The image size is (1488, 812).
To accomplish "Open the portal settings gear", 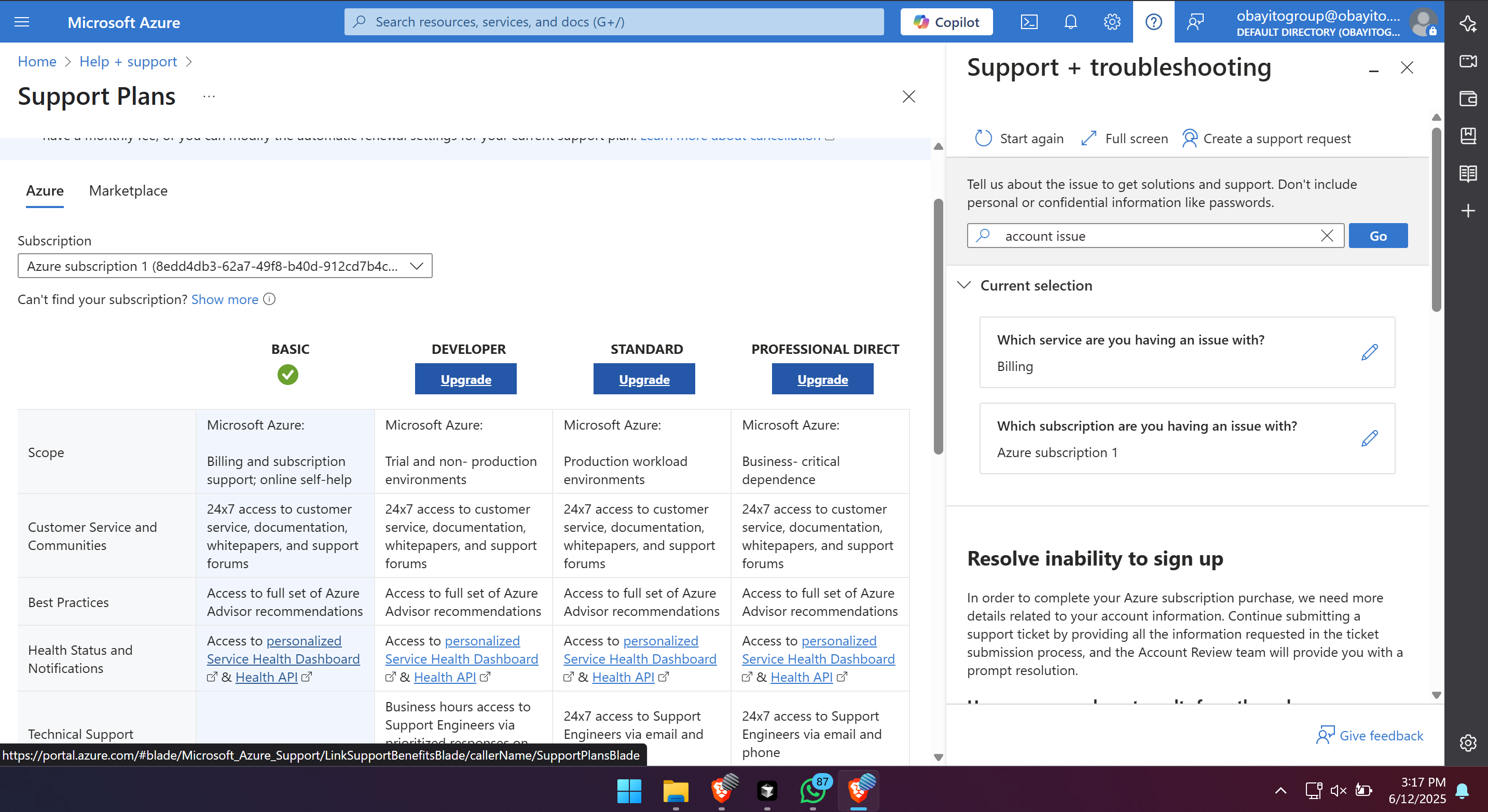I will coord(1112,21).
